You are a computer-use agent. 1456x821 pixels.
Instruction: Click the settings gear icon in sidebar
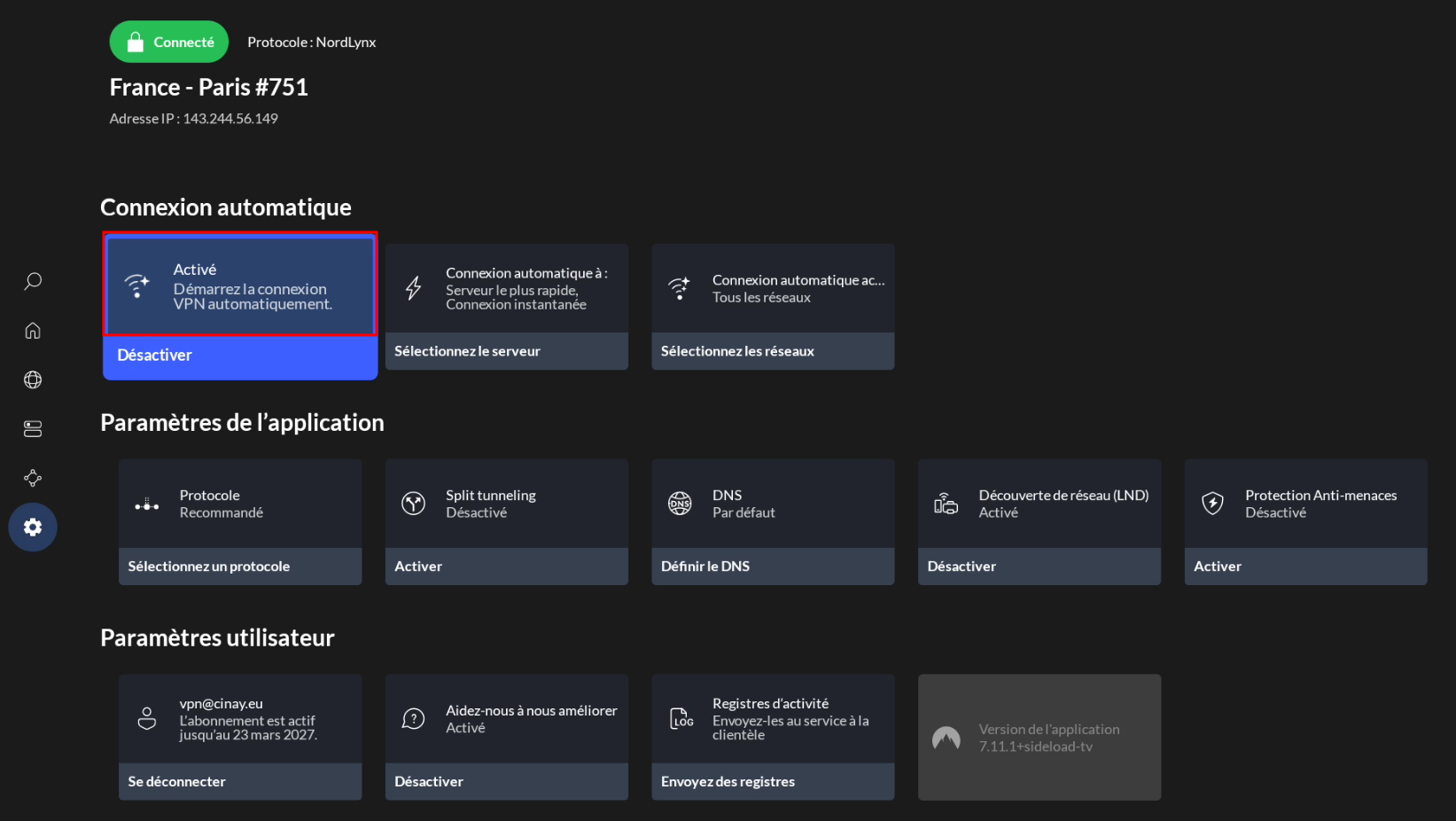[33, 528]
